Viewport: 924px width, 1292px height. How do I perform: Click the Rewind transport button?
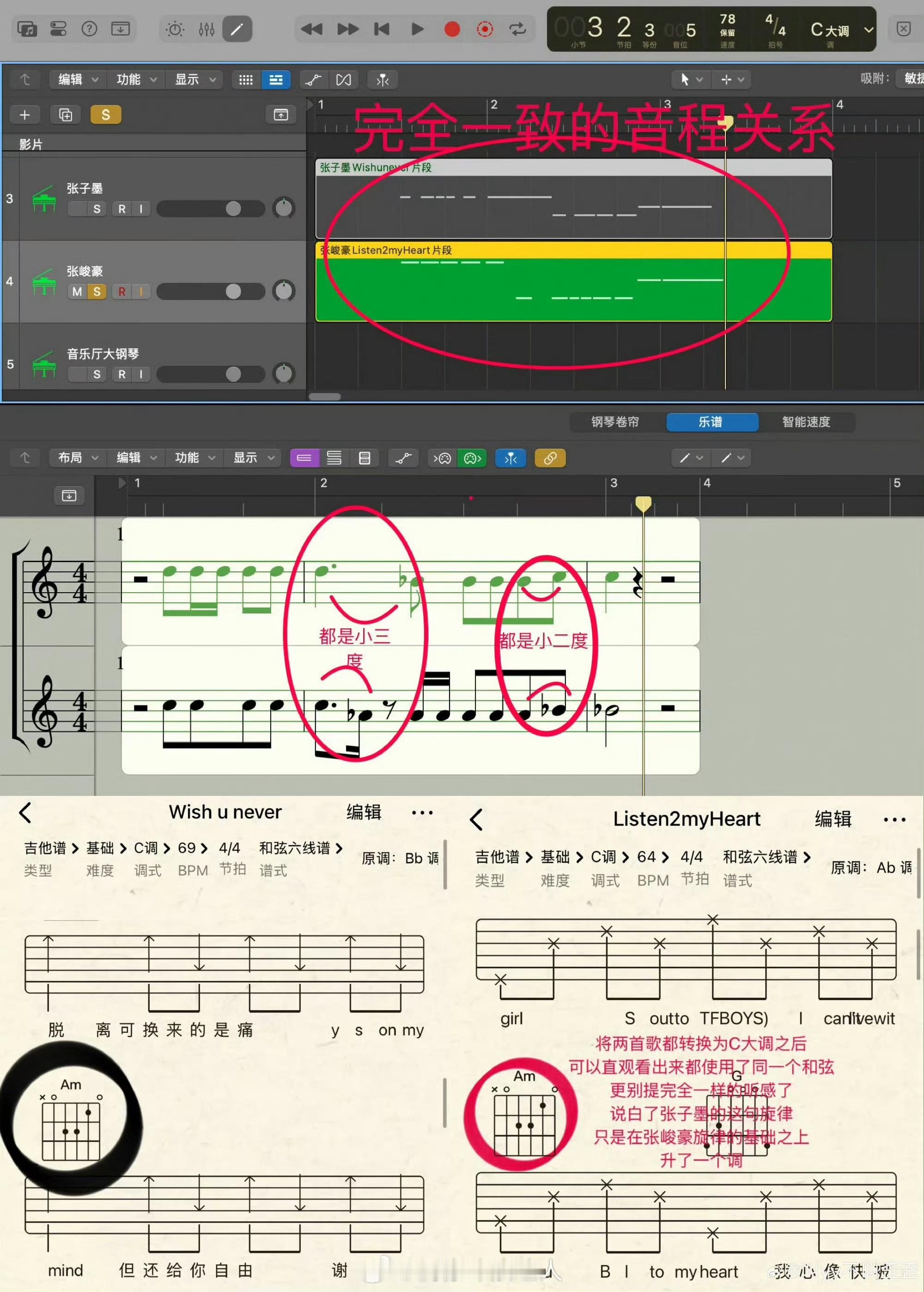[311, 29]
